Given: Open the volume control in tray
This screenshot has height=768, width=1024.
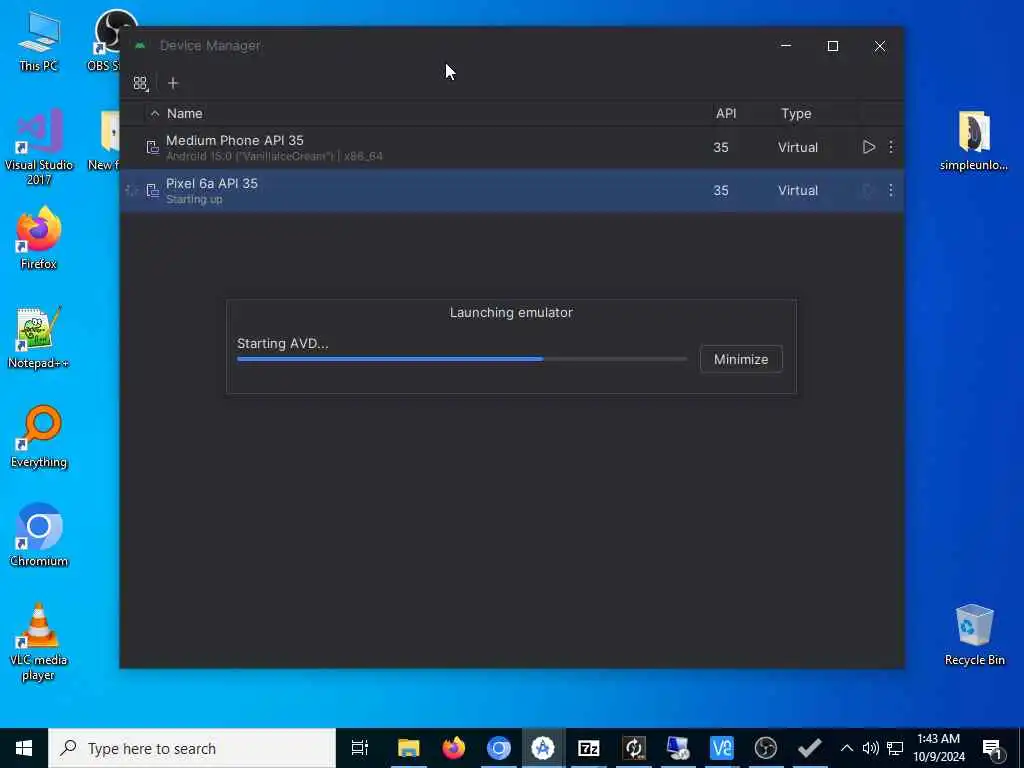Looking at the screenshot, I should (871, 748).
